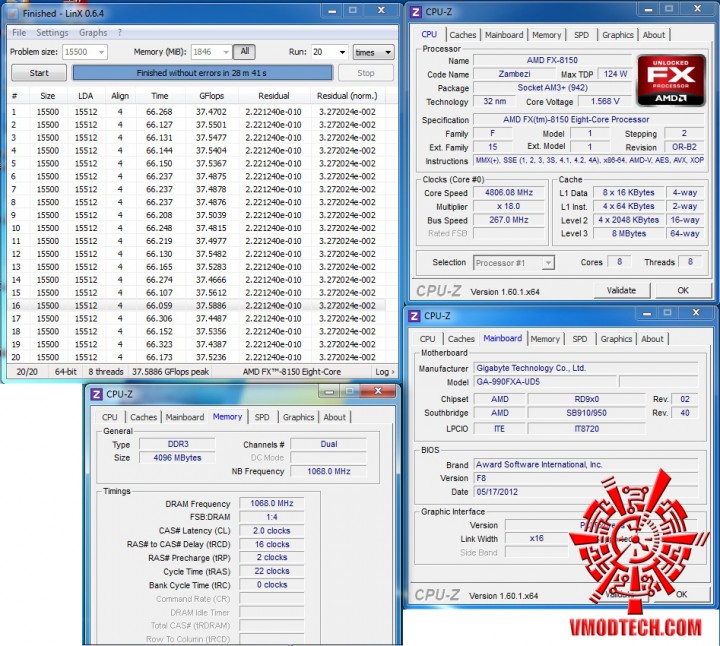
Task: Open the Problem size dropdown
Action: (102, 52)
